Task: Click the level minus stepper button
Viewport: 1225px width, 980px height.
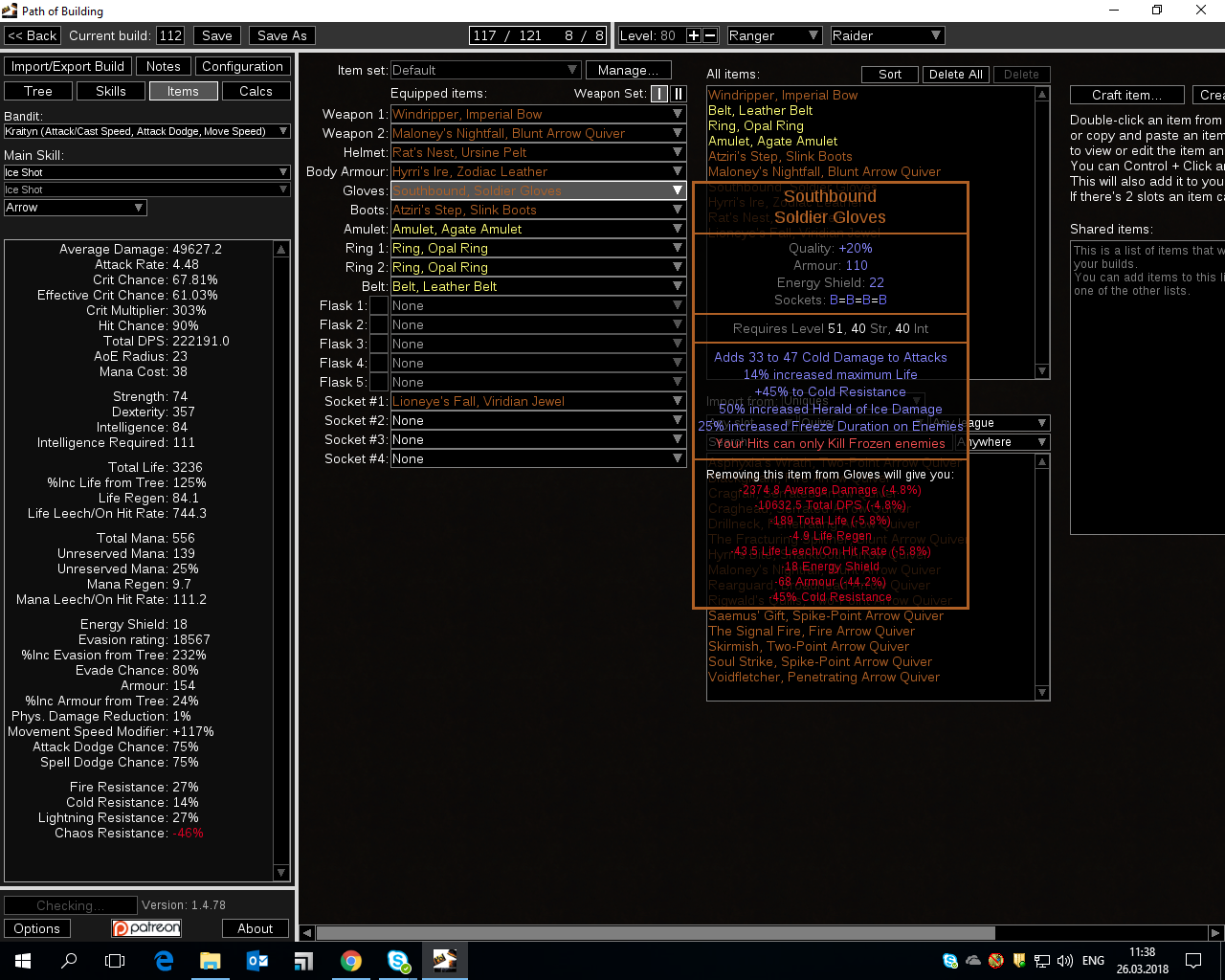Action: point(710,35)
